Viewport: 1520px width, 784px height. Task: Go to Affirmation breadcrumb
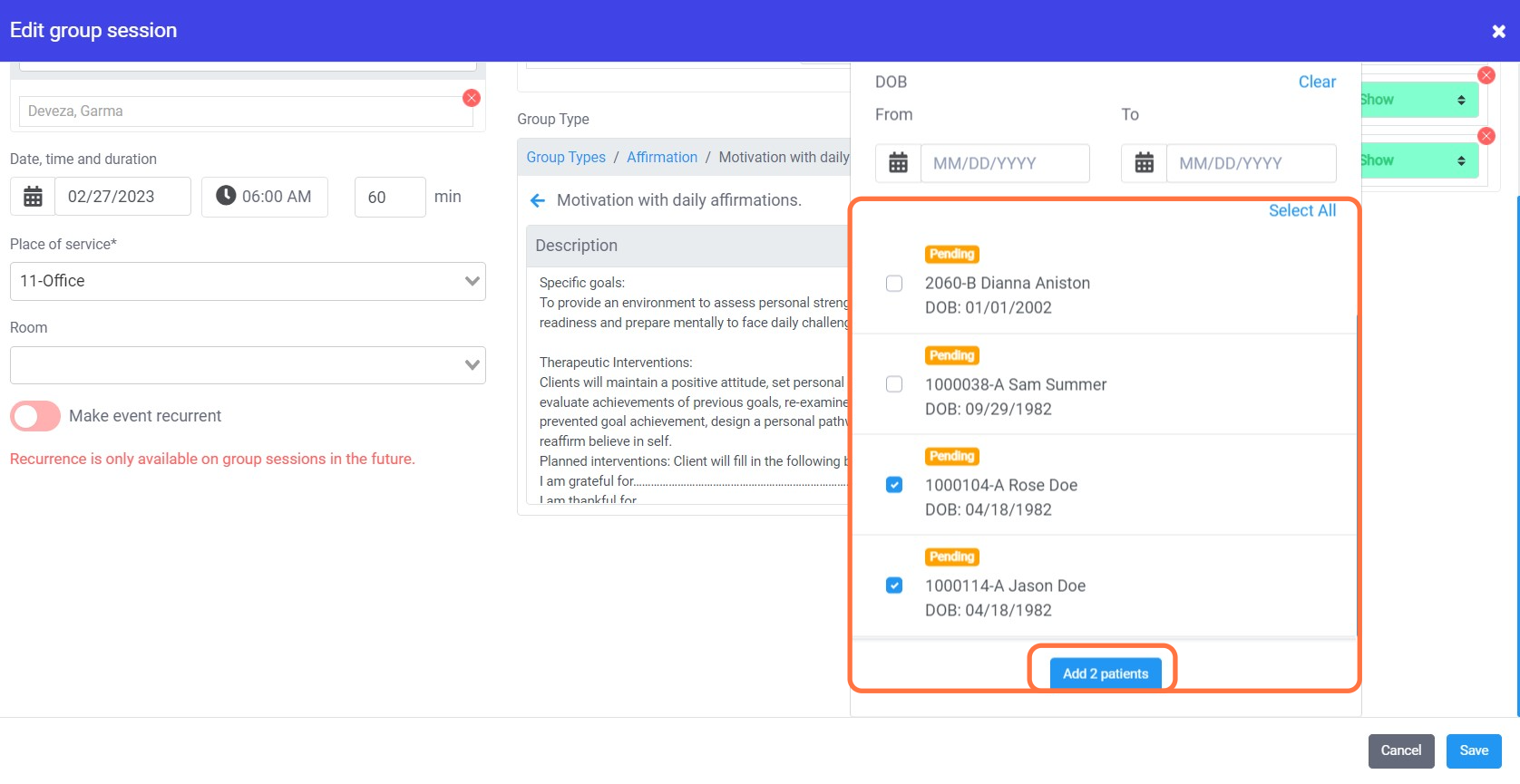pos(662,157)
